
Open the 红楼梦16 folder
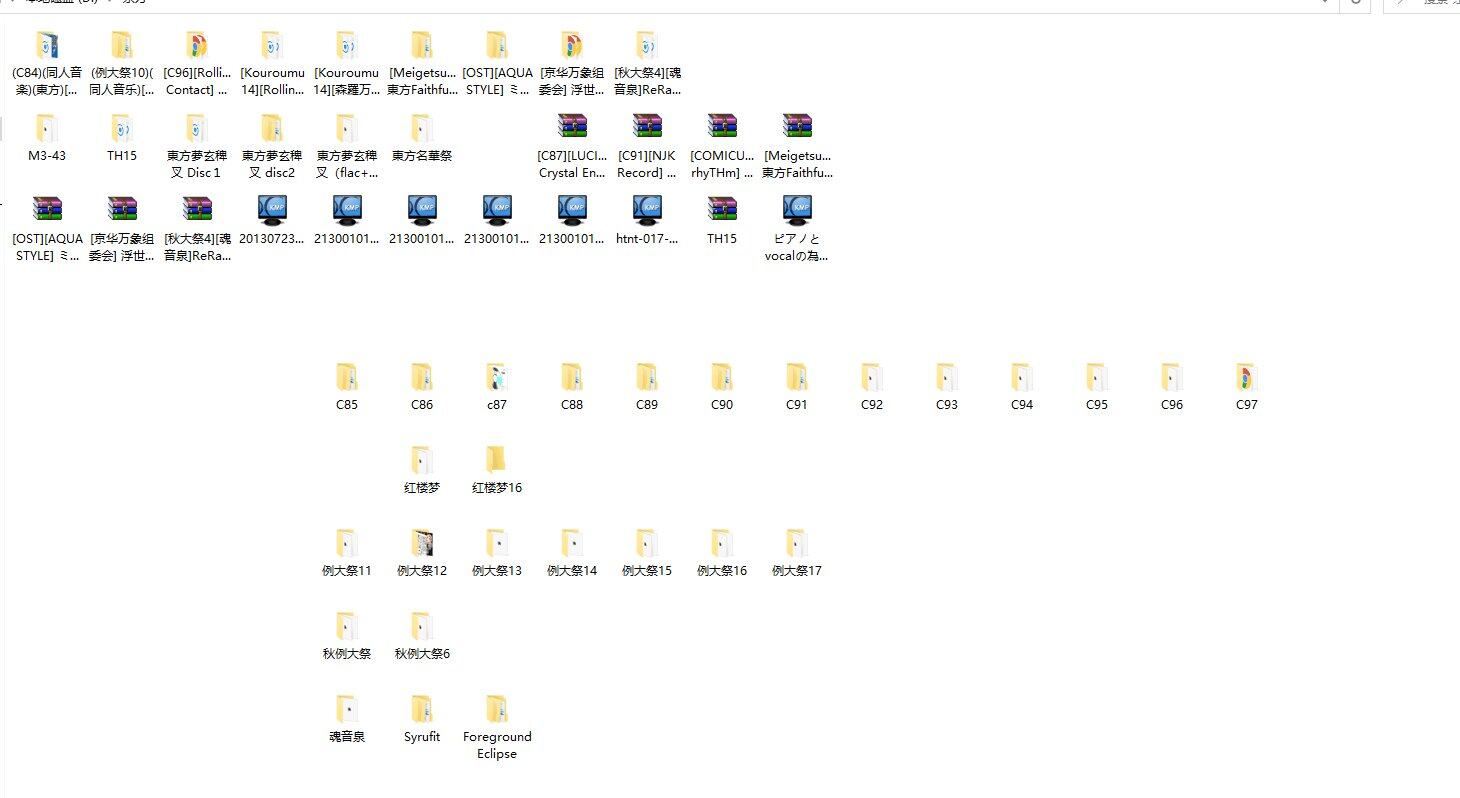tap(497, 470)
